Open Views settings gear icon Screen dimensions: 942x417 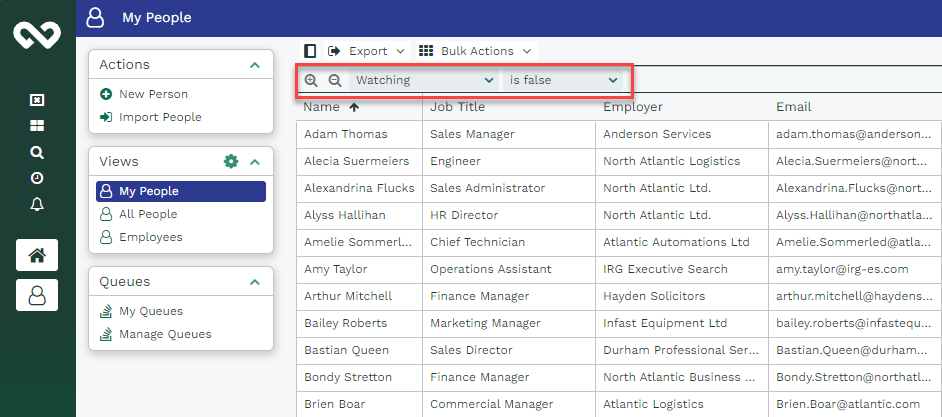coord(231,161)
